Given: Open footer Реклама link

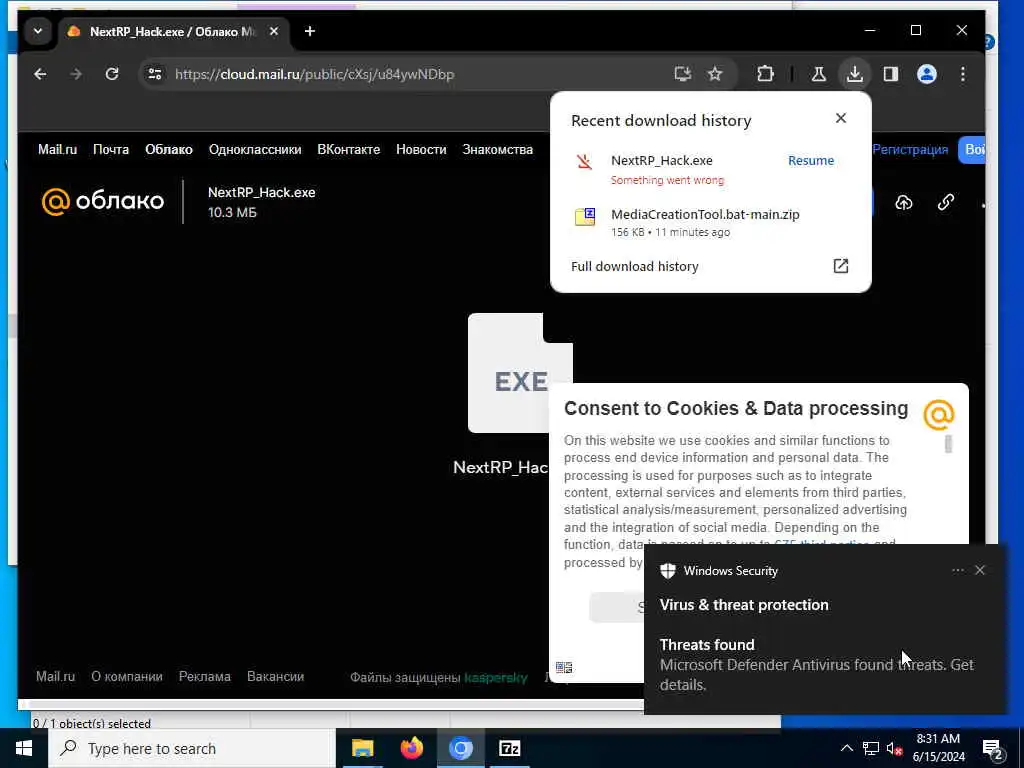Looking at the screenshot, I should pyautogui.click(x=204, y=677).
